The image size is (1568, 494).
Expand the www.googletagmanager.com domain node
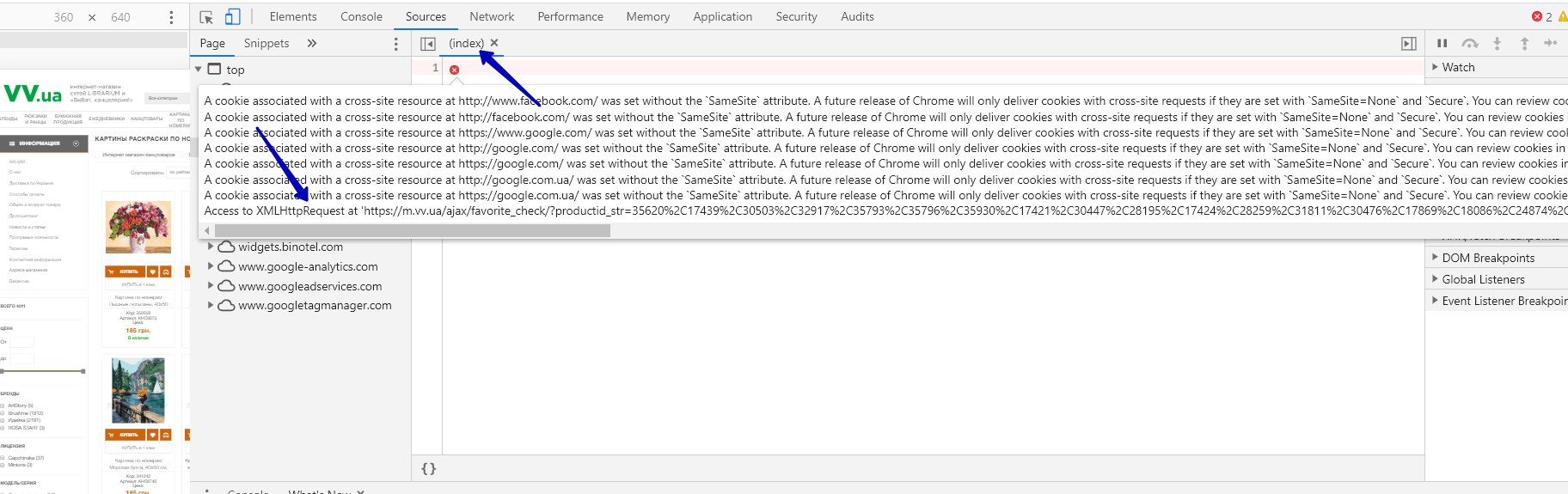(211, 305)
